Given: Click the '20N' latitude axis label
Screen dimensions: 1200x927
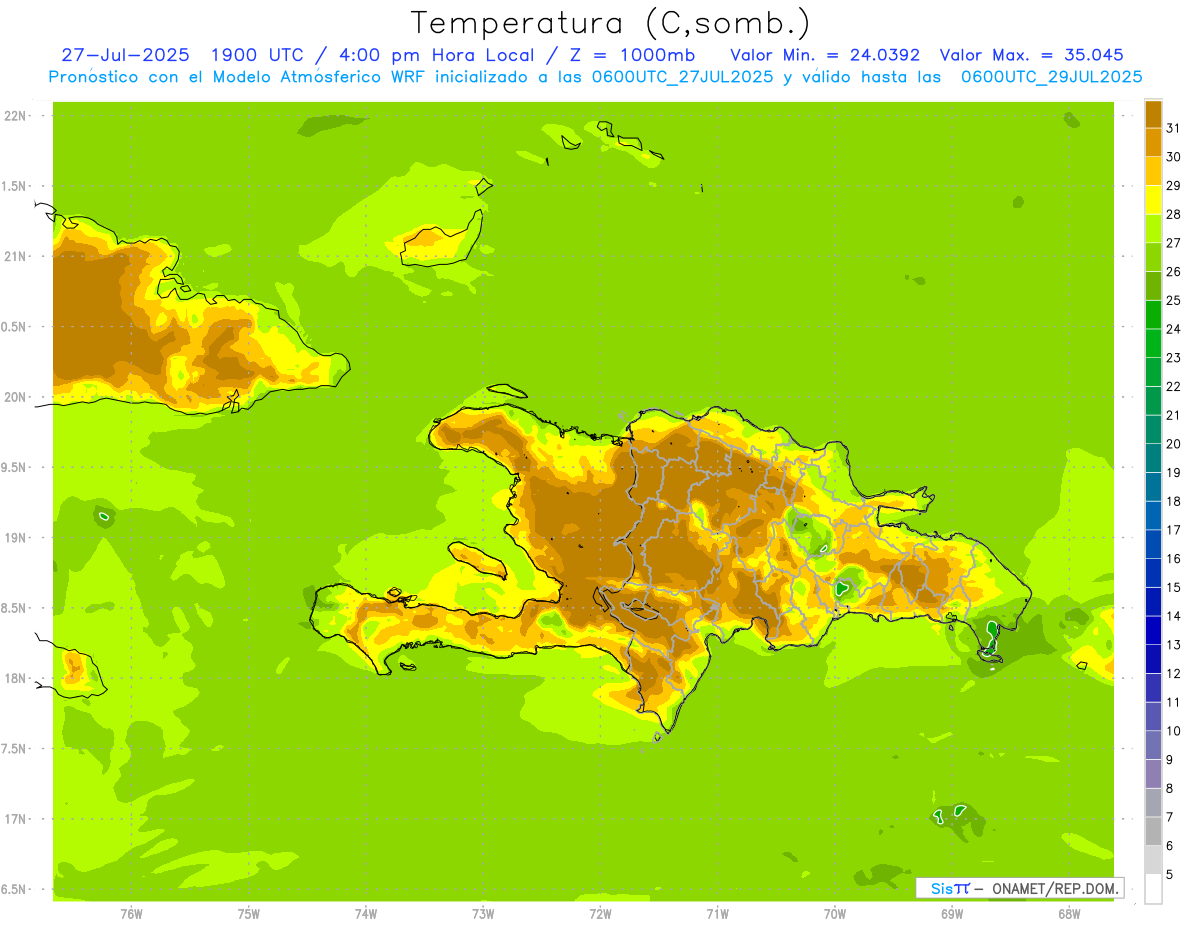Looking at the screenshot, I should click(15, 397).
